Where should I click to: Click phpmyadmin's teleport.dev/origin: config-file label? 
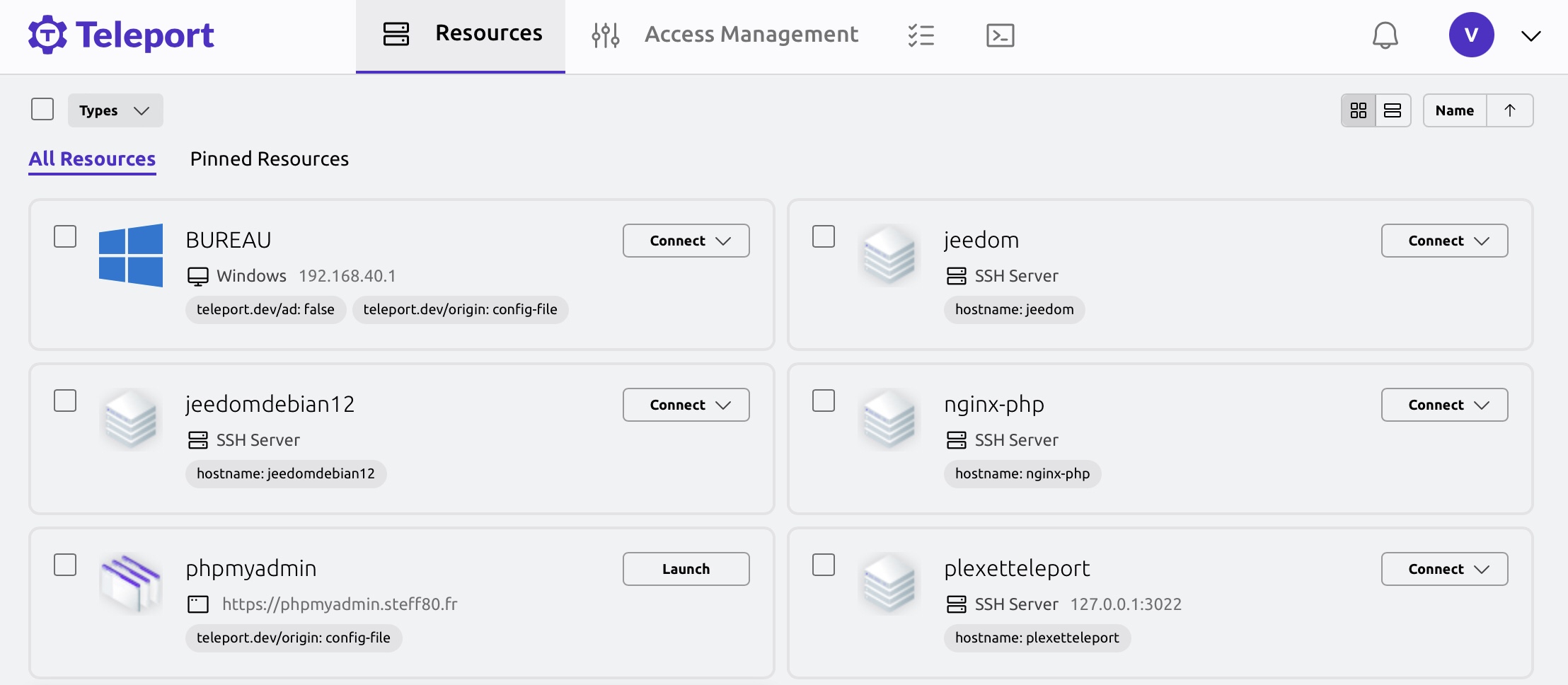click(294, 638)
